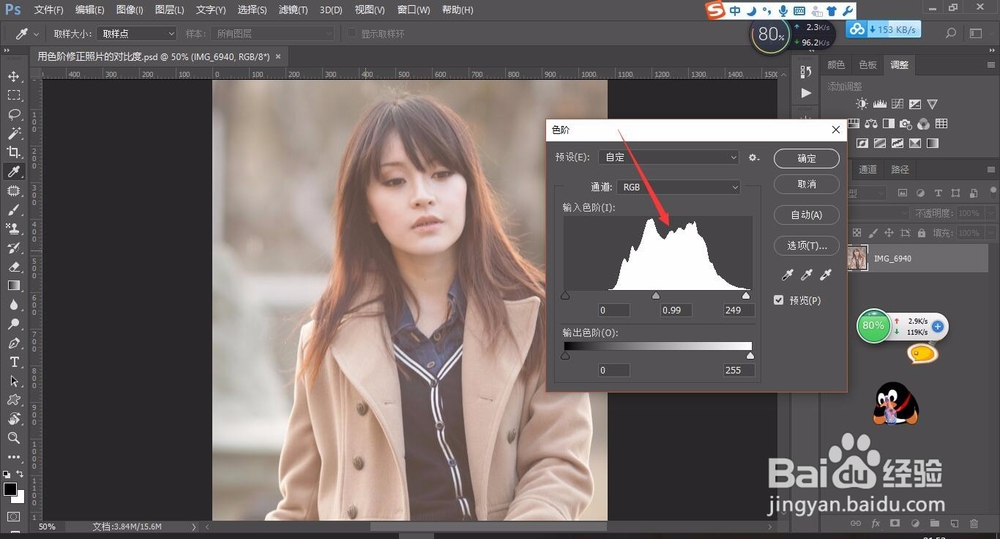The image size is (1000, 539).
Task: Toggle the 显示取样环 checkbox
Action: (x=351, y=33)
